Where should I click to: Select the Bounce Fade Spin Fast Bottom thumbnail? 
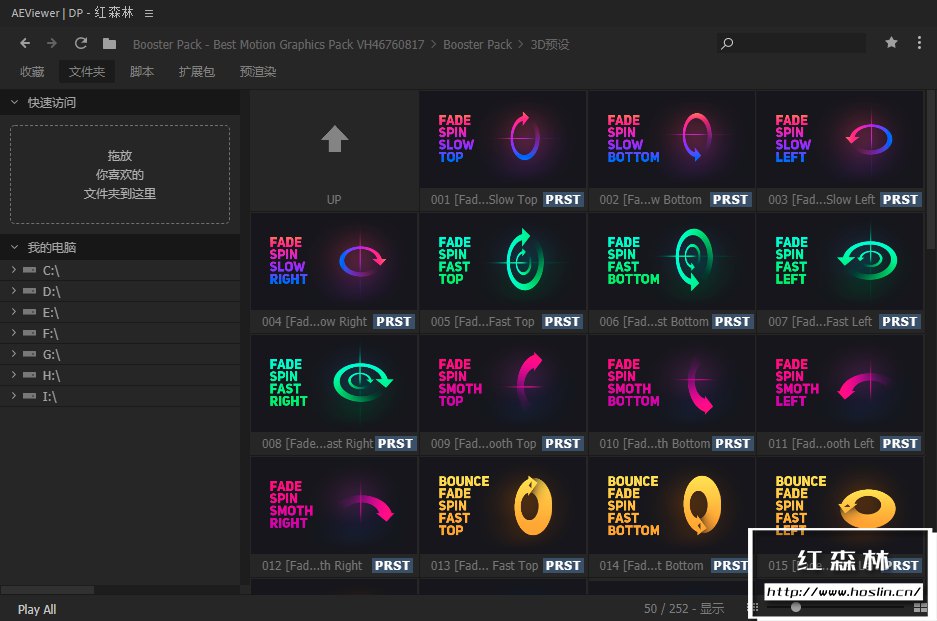click(x=672, y=505)
